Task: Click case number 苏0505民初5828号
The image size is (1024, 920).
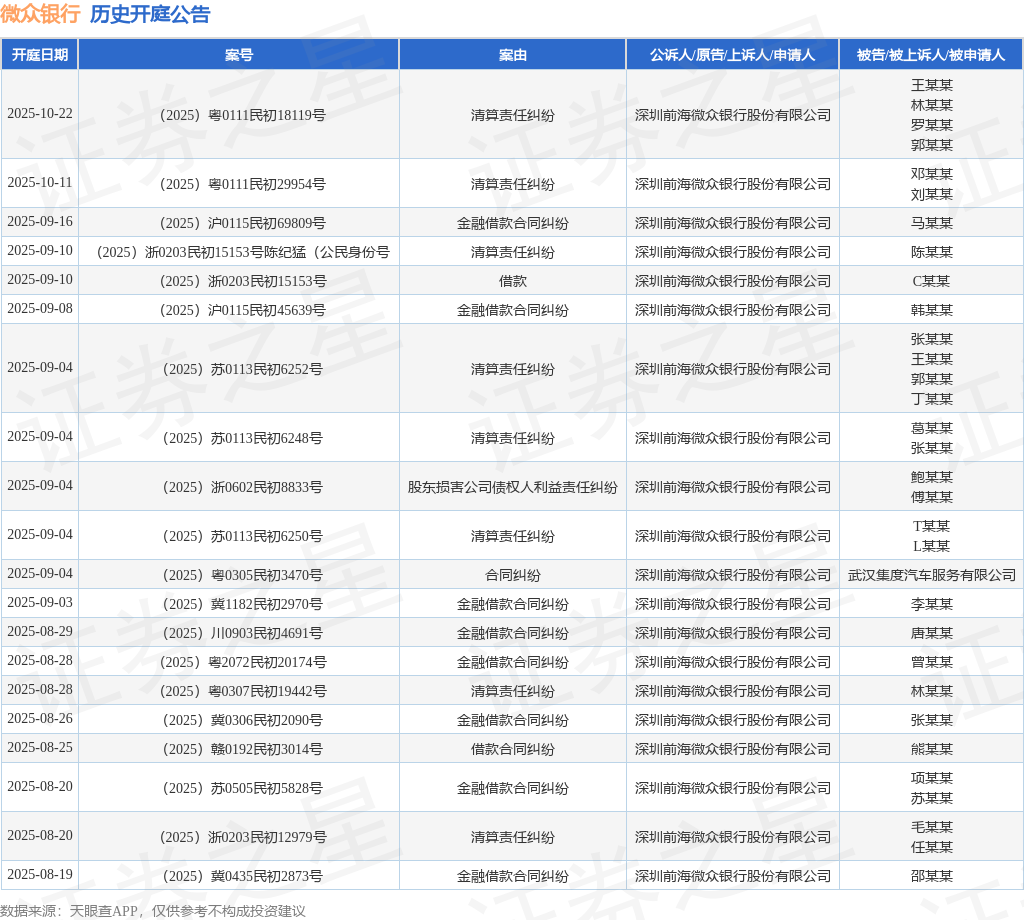Action: click(242, 788)
